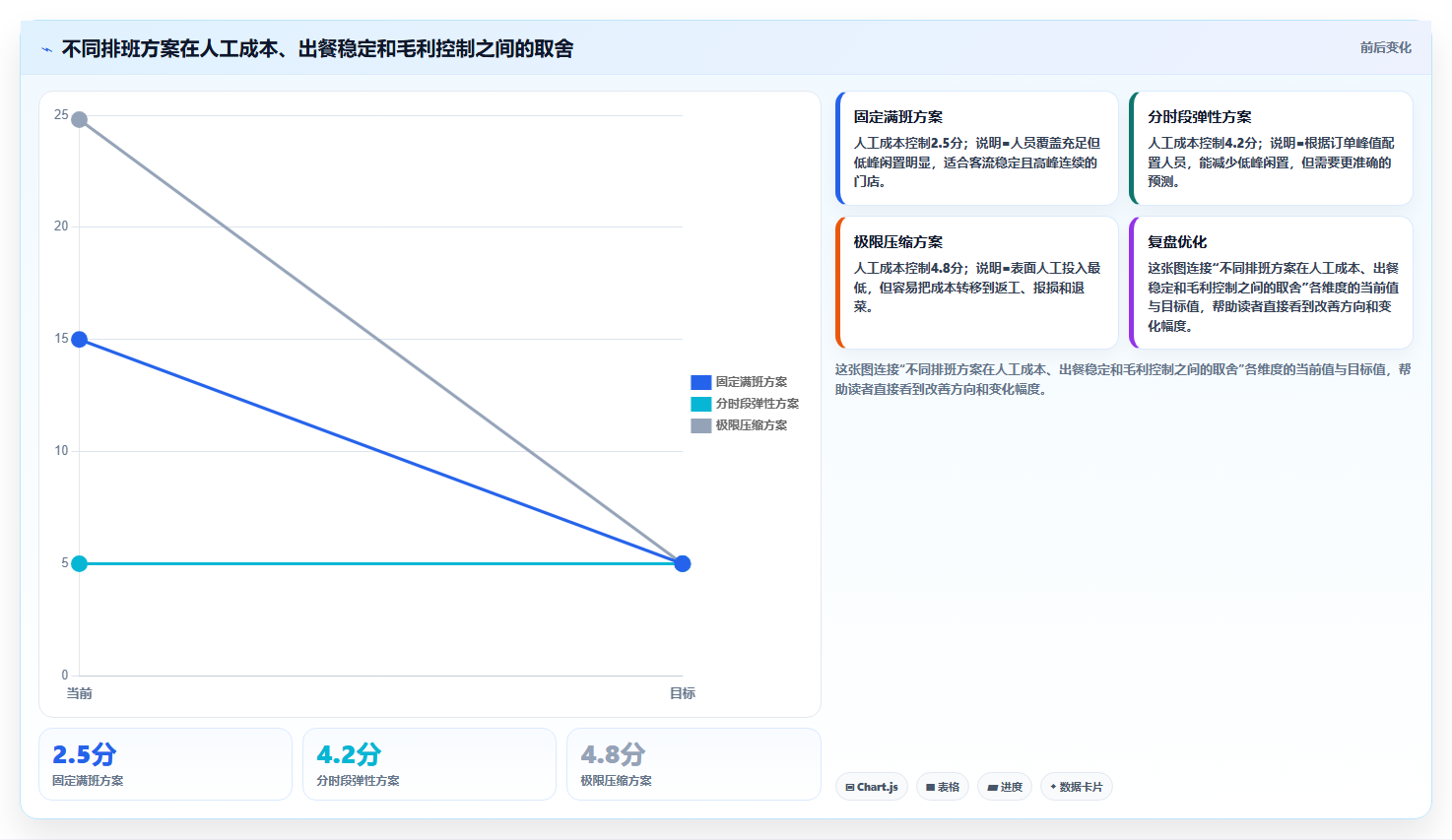The image size is (1452, 840).
Task: Click the 数据卡片 tag
Action: (1076, 787)
